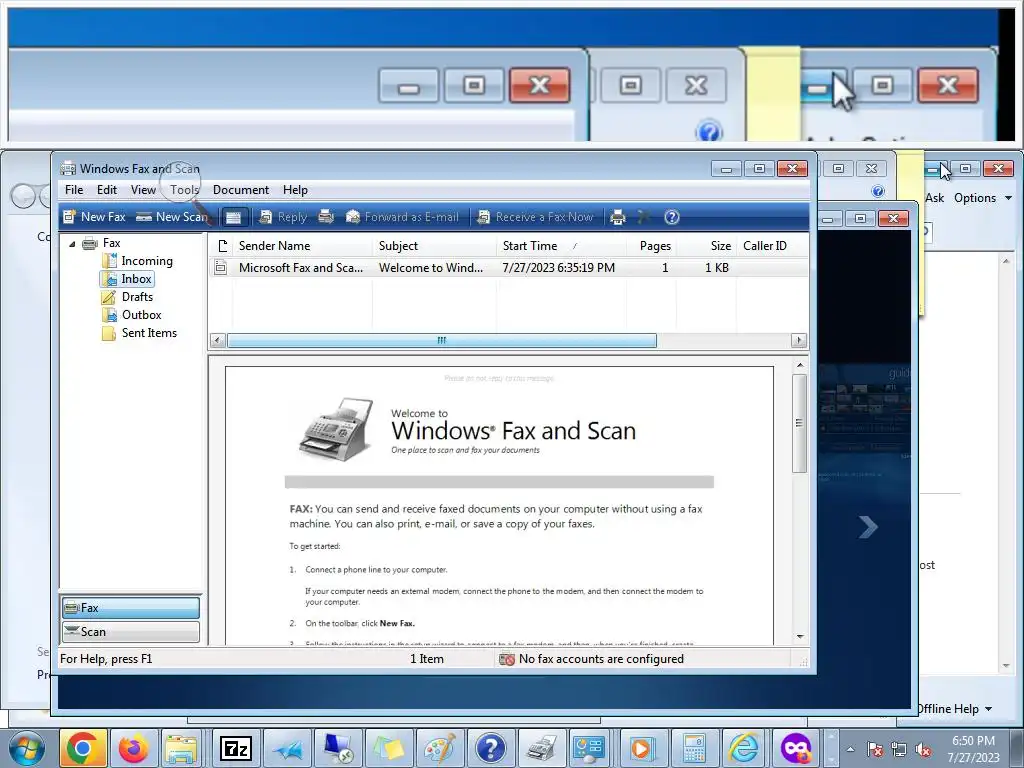Viewport: 1024px width, 768px height.
Task: Open Google Chrome from taskbar
Action: 83,748
